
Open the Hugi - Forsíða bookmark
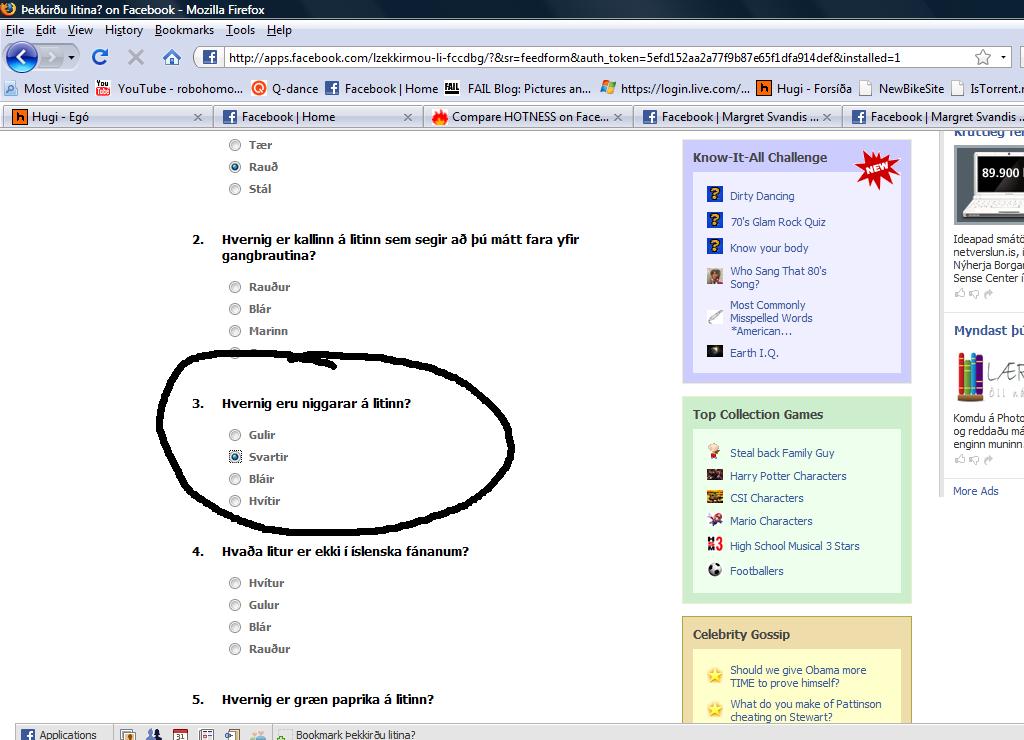coord(804,88)
